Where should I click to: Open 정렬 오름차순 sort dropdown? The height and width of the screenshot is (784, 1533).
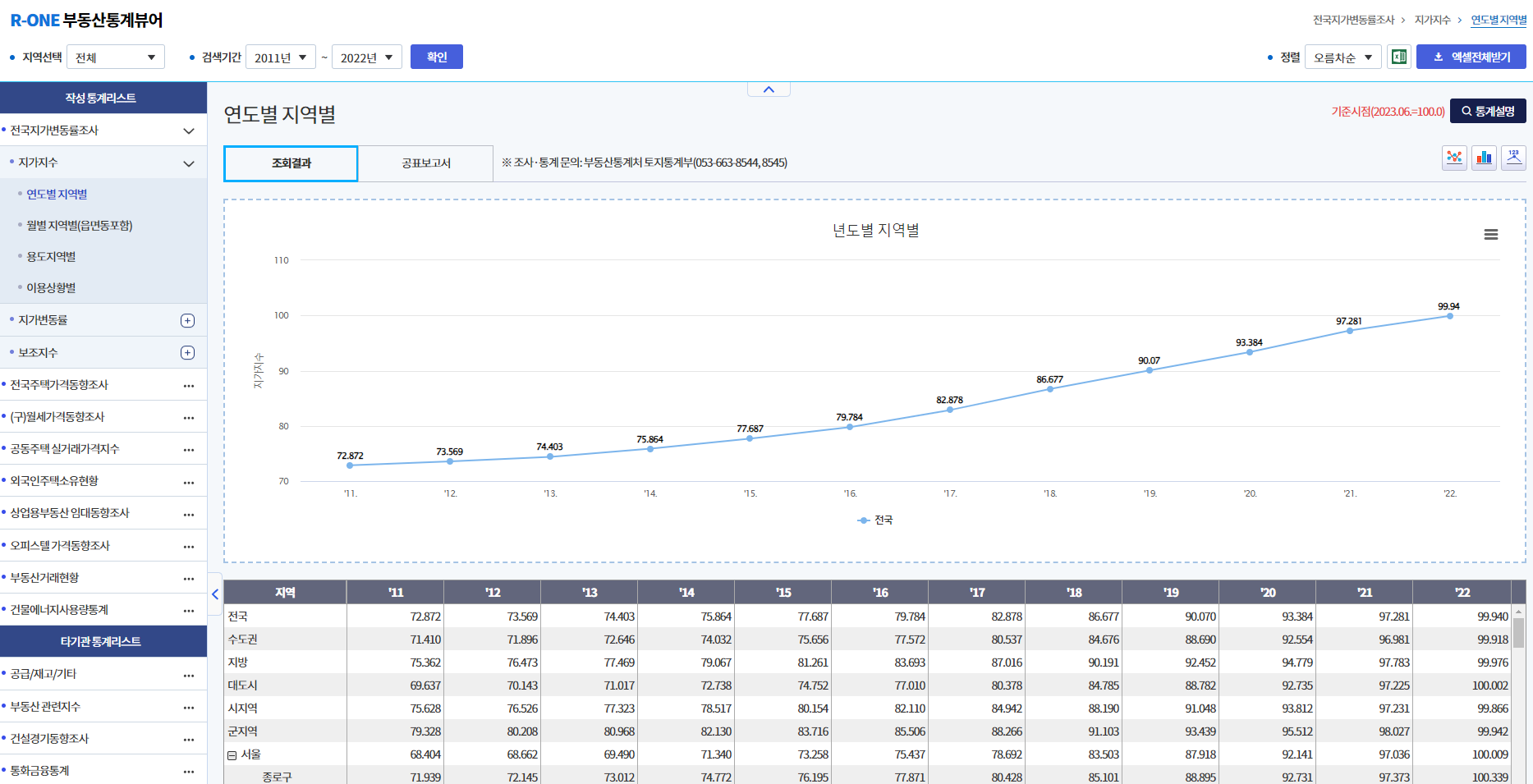pos(1343,57)
